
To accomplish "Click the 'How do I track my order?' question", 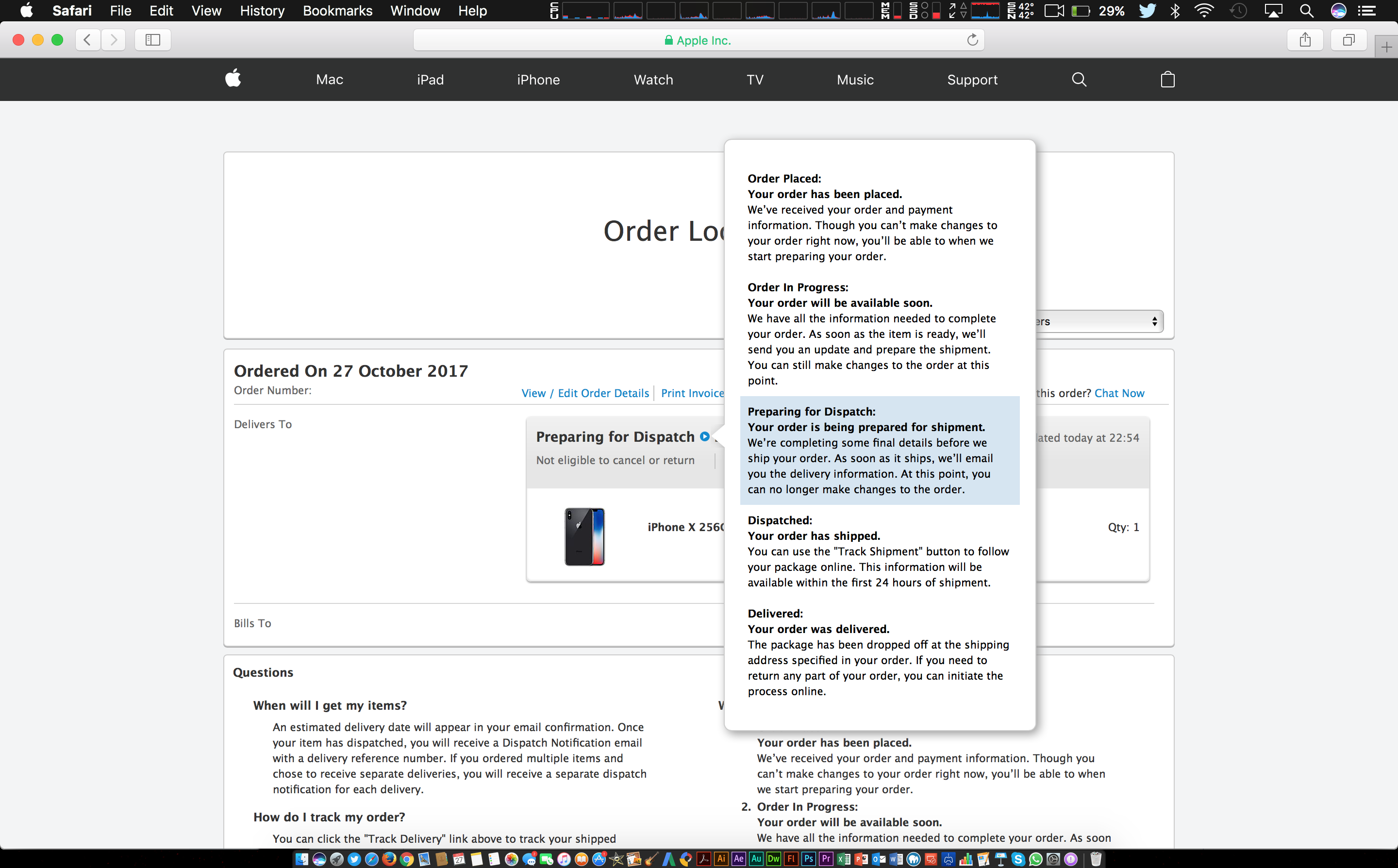I will [x=330, y=817].
